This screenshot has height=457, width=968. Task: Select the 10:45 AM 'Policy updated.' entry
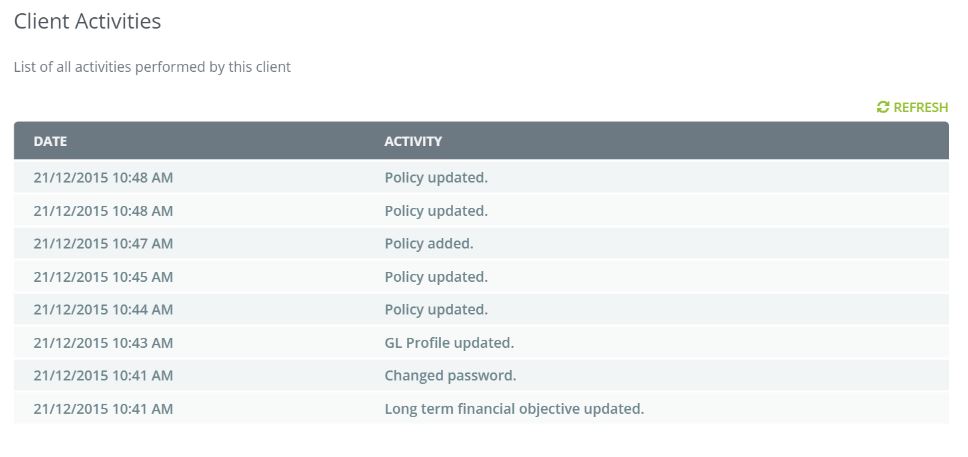pos(436,276)
